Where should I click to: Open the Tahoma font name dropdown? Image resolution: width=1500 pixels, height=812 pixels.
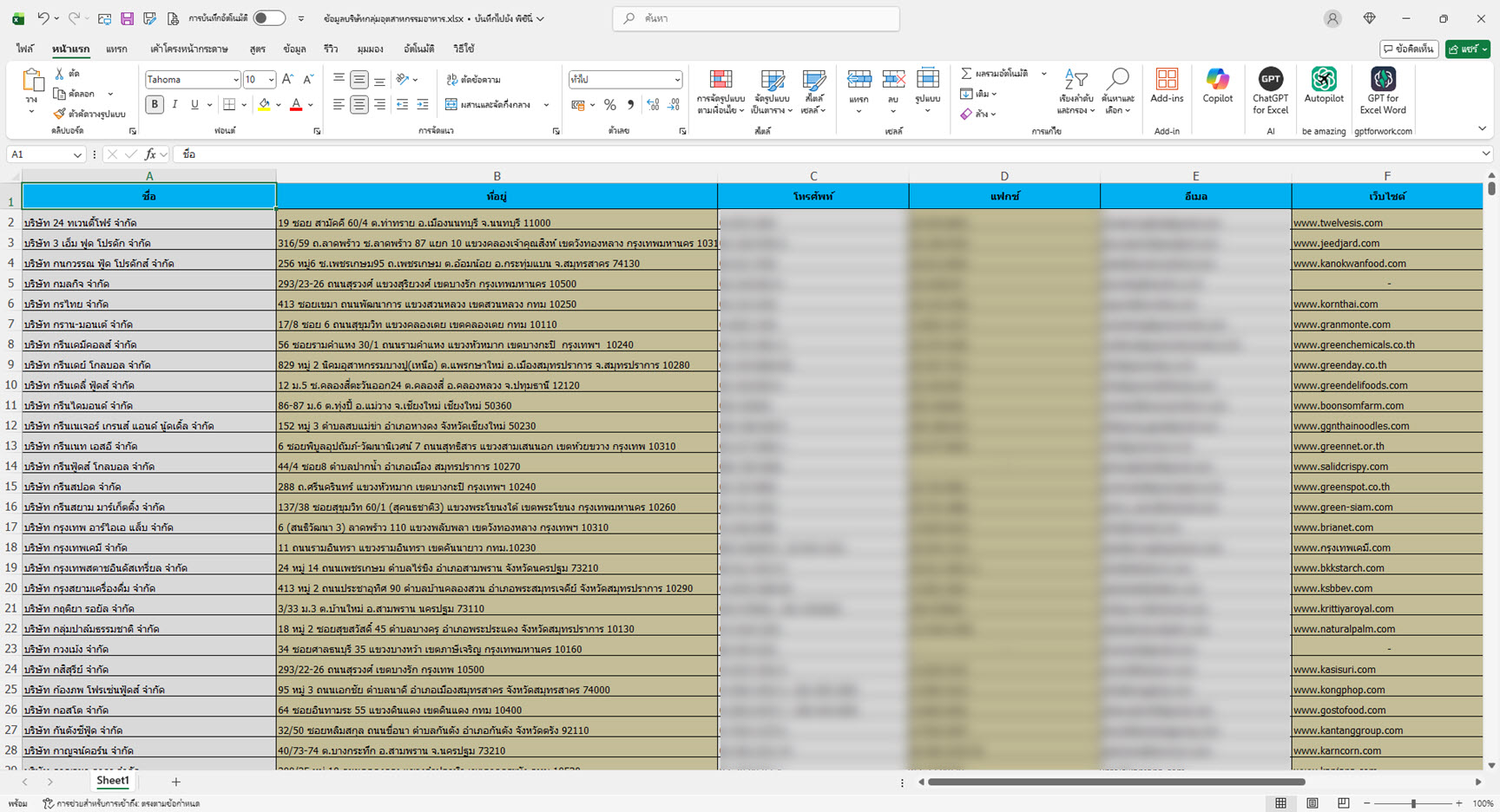point(235,80)
